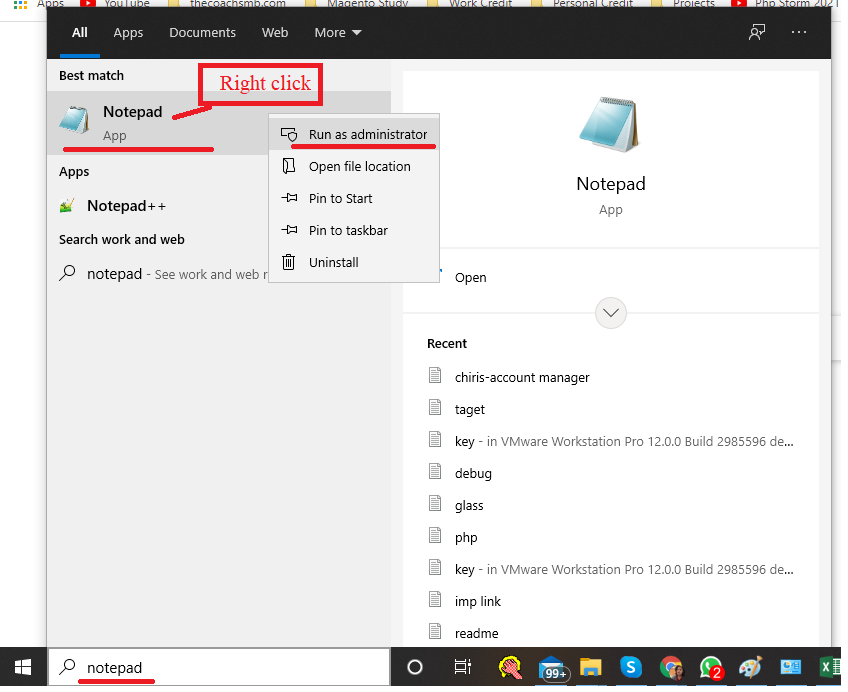Screen dimensions: 848x692
Task: Switch to the Apps search tab
Action: coord(128,33)
